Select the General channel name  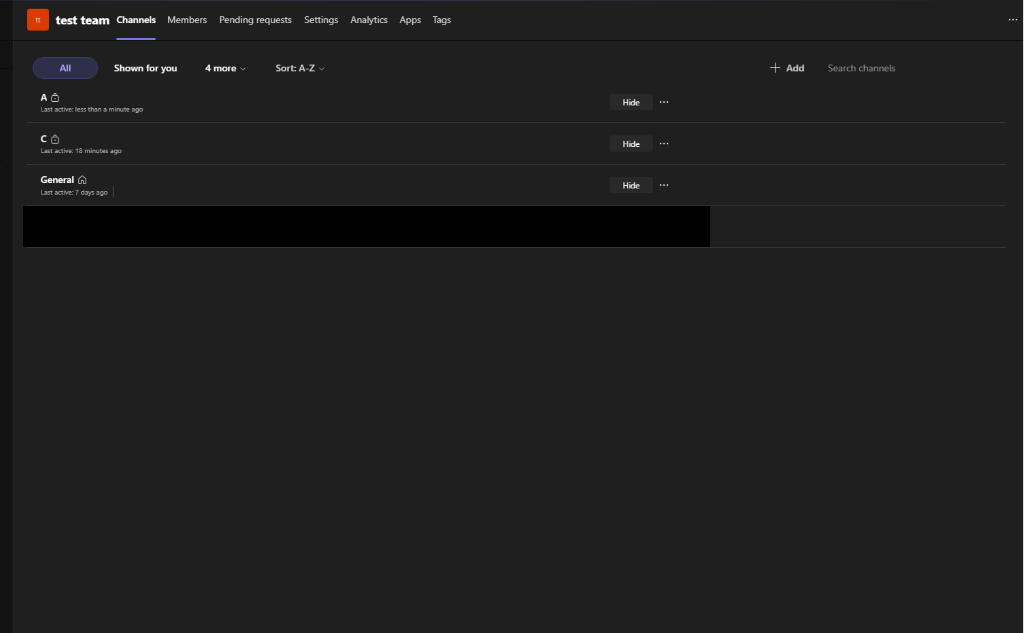coord(57,180)
